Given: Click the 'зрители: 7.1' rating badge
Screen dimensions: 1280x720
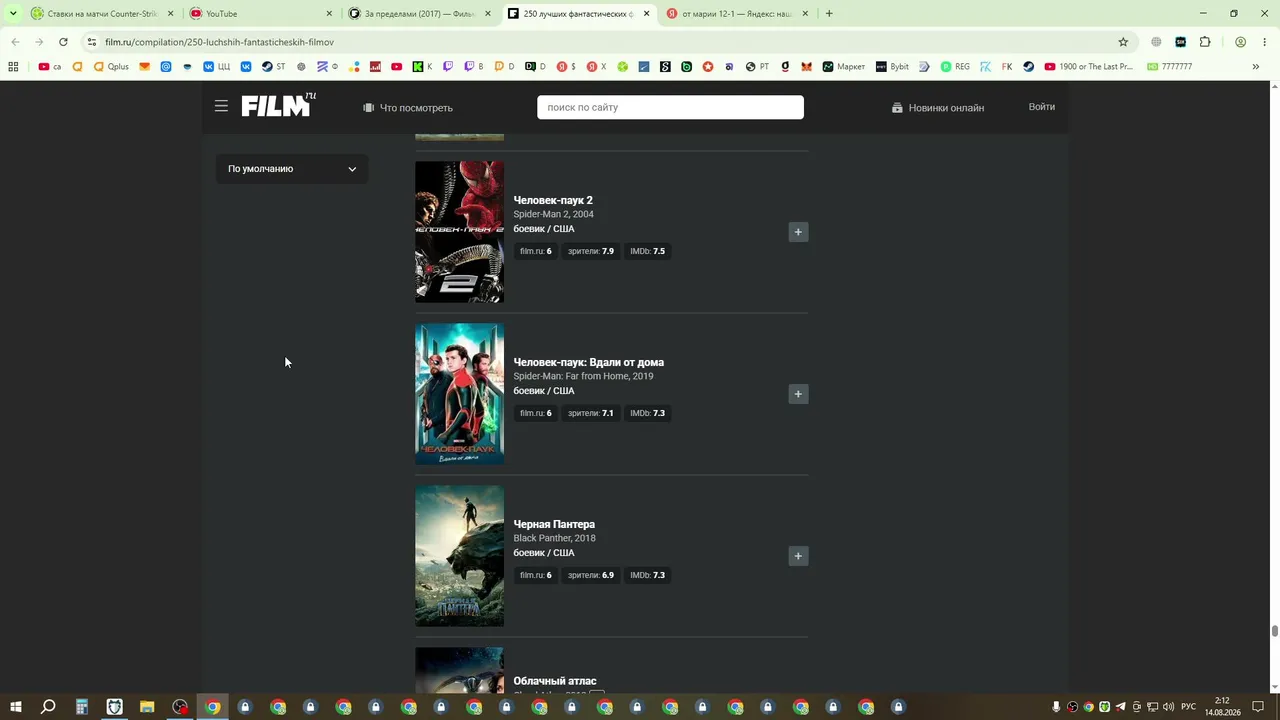Looking at the screenshot, I should [x=590, y=413].
